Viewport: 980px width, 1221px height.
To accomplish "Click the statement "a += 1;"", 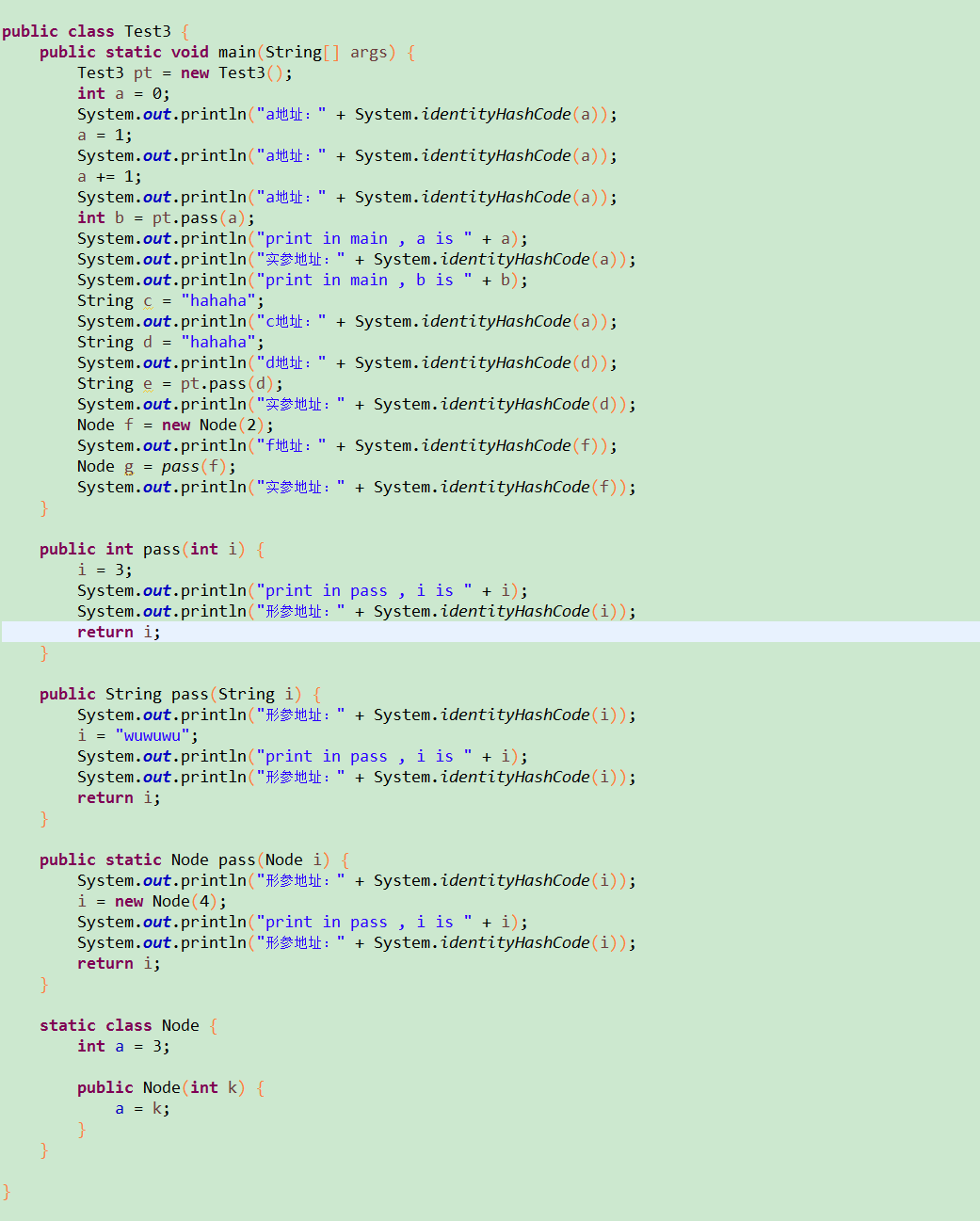I will pyautogui.click(x=109, y=176).
